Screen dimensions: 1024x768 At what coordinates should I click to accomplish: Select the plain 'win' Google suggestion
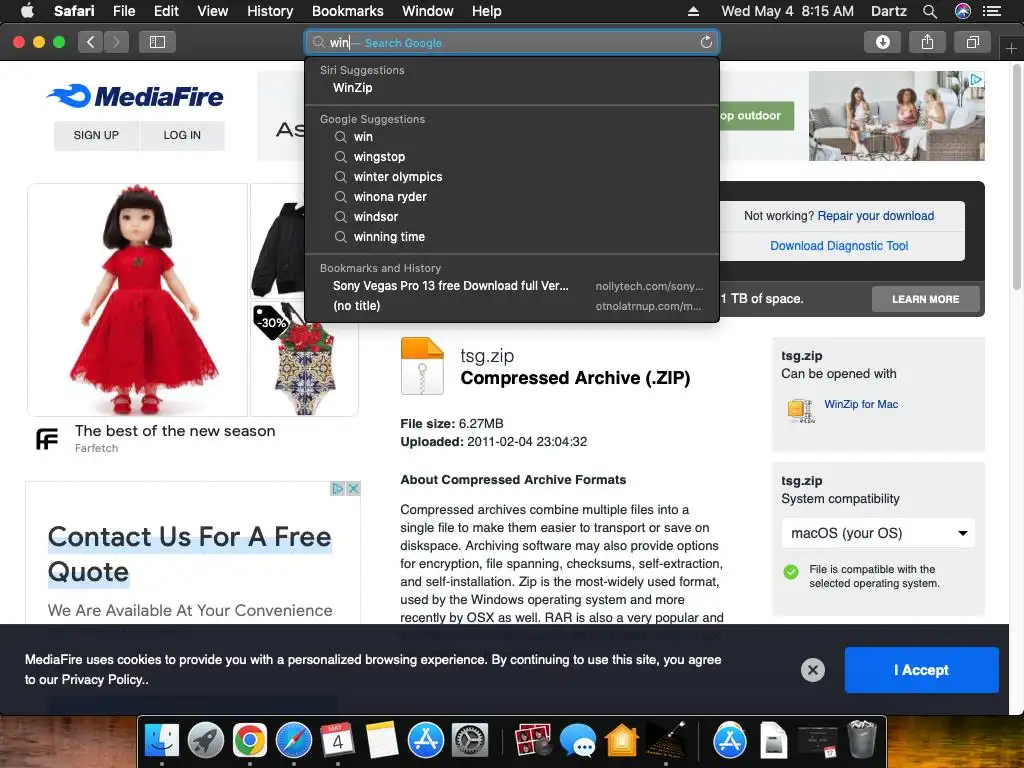[x=512, y=136]
